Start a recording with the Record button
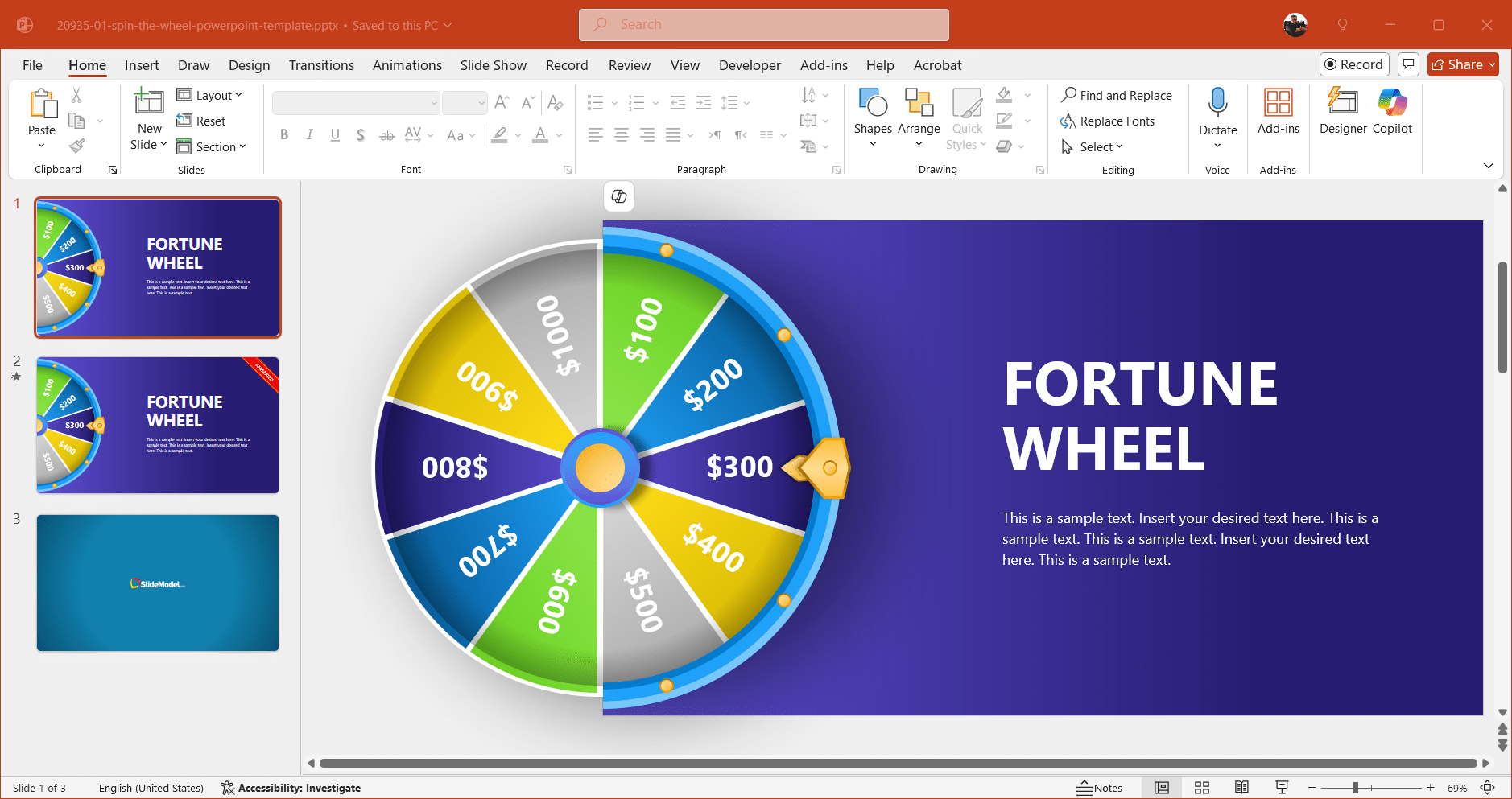Screen dimensions: 1512x799 pyautogui.click(x=1353, y=64)
